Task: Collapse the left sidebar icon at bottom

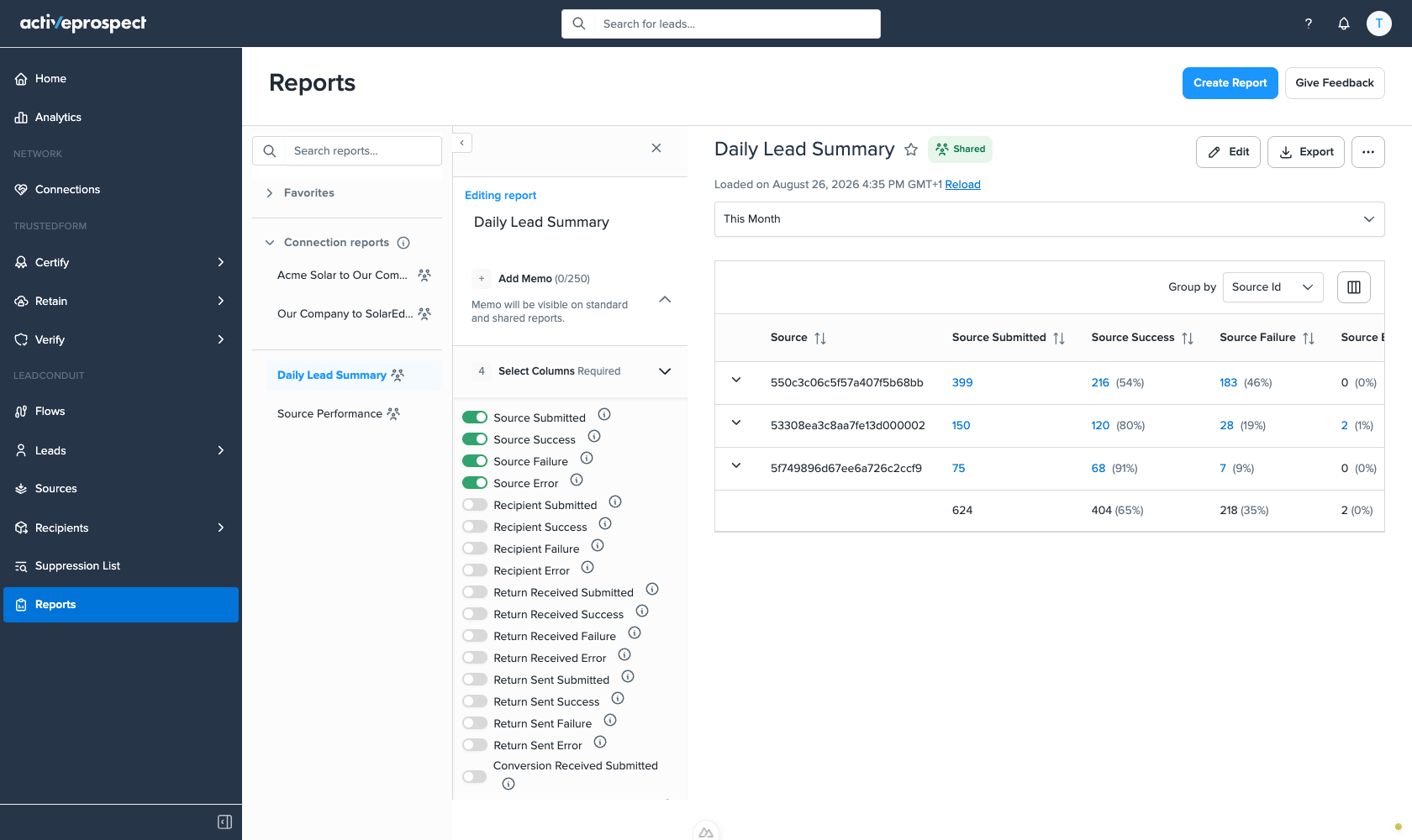Action: [x=224, y=822]
